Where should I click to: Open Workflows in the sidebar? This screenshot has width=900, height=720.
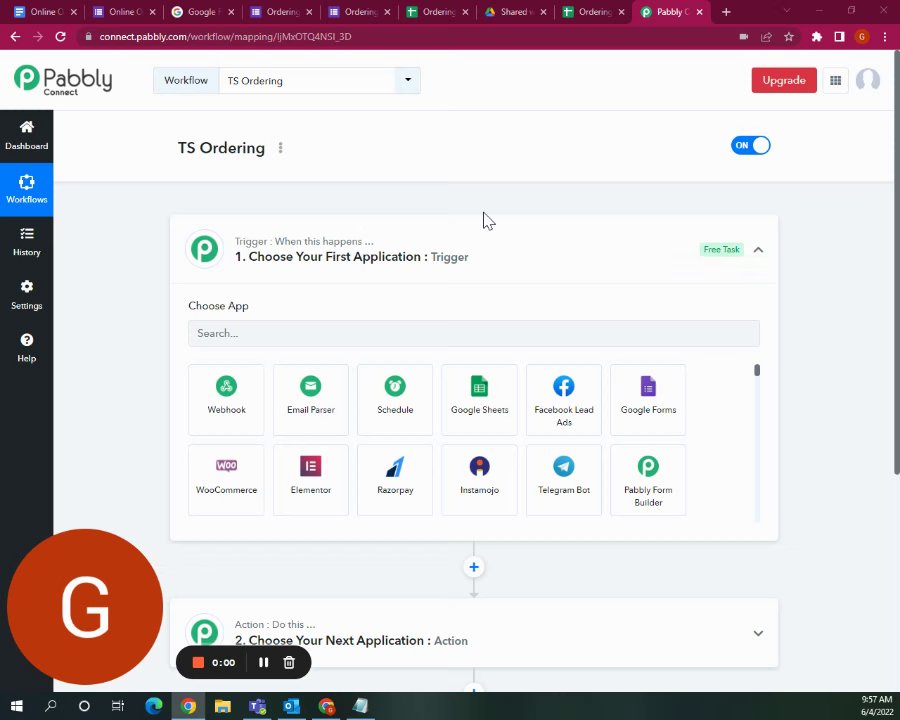(26, 189)
